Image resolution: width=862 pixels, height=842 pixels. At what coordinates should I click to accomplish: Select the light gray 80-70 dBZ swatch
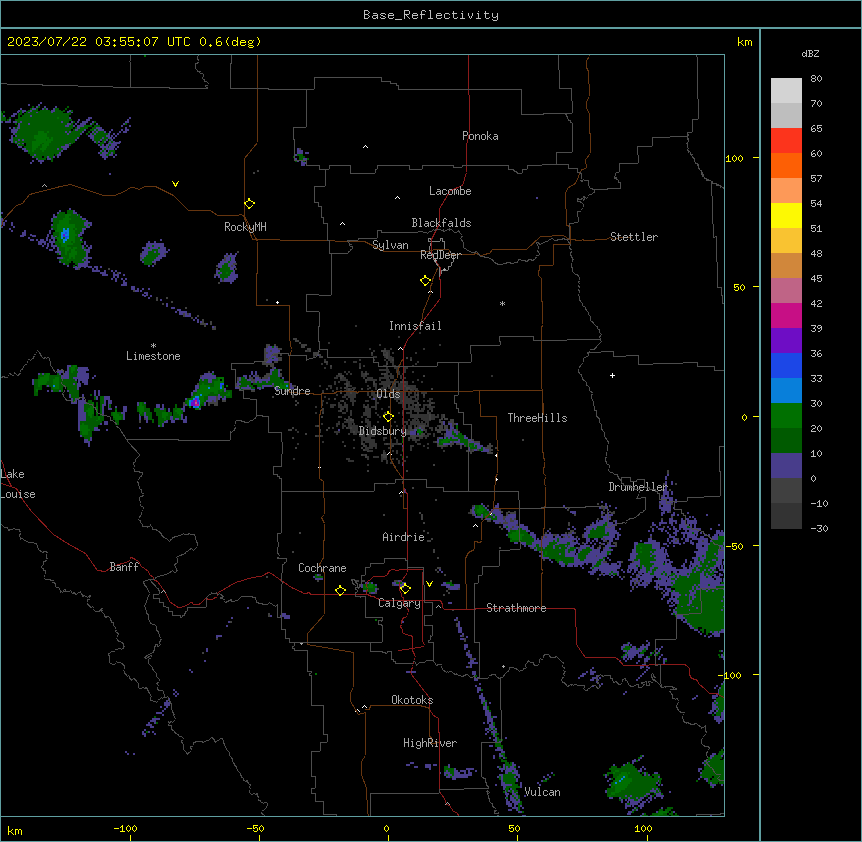[786, 91]
